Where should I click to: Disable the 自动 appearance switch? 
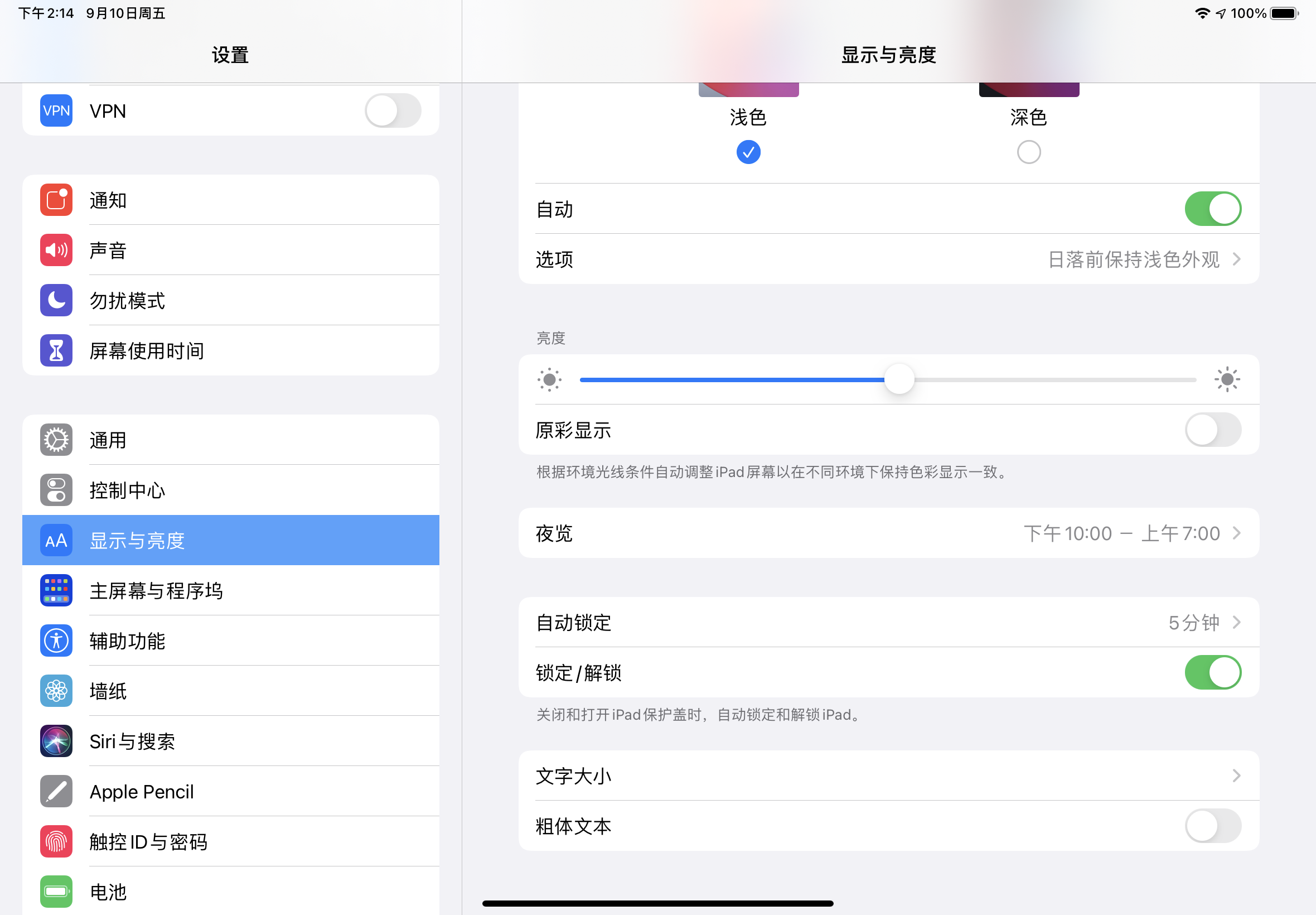coord(1212,209)
